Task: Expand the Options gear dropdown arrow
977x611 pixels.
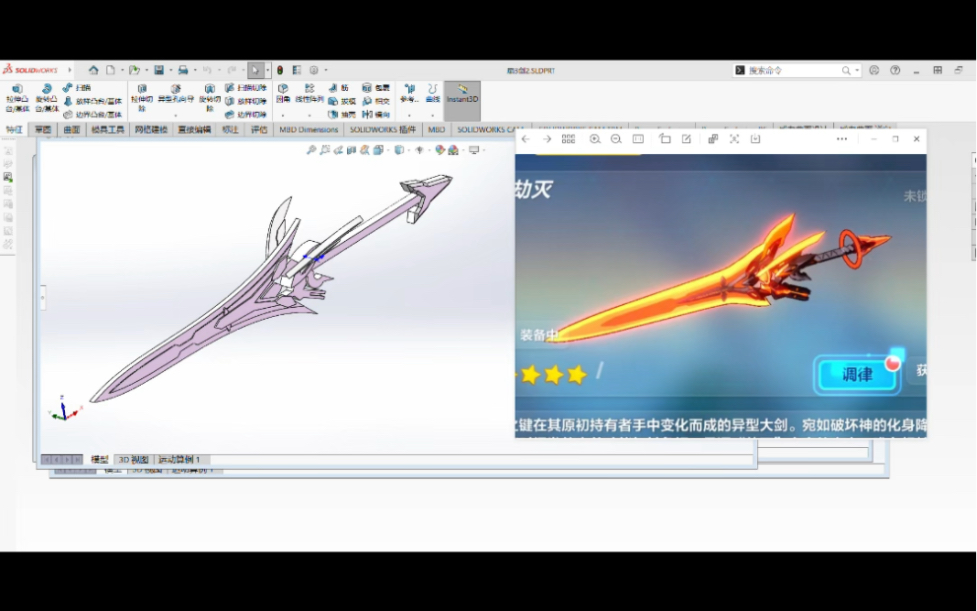Action: click(x=326, y=70)
